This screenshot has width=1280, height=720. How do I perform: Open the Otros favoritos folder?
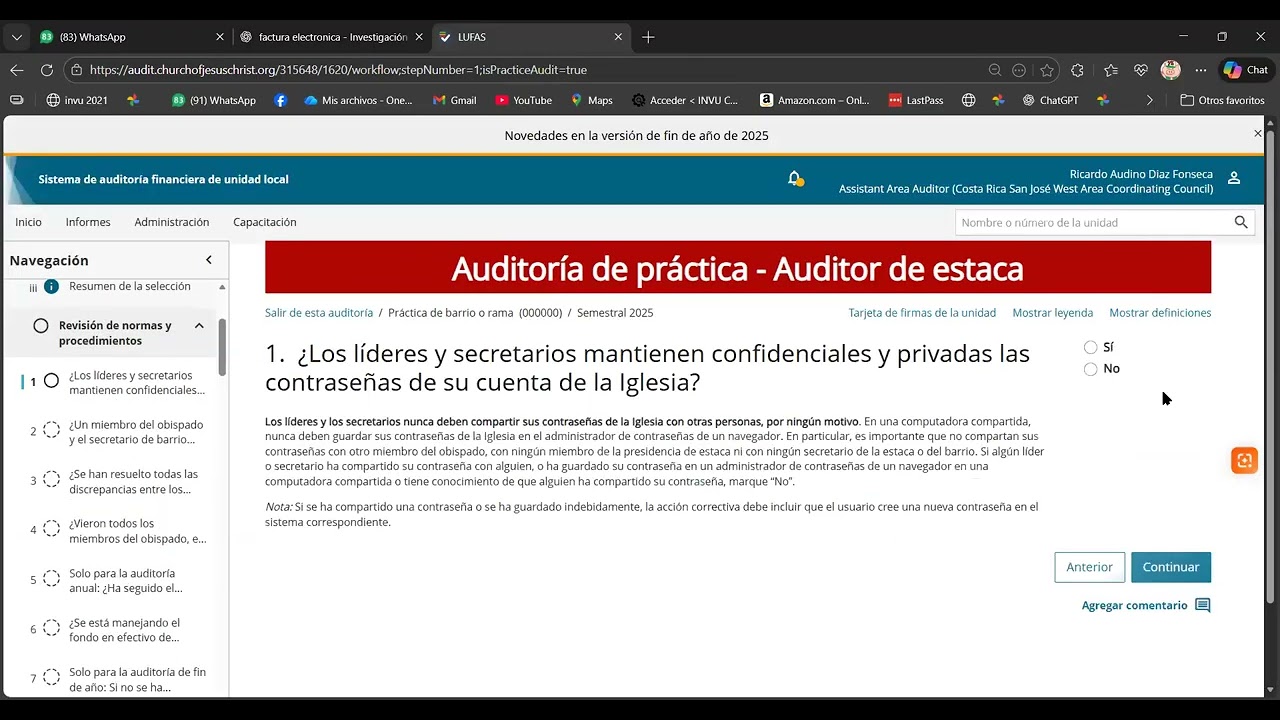click(x=1222, y=100)
